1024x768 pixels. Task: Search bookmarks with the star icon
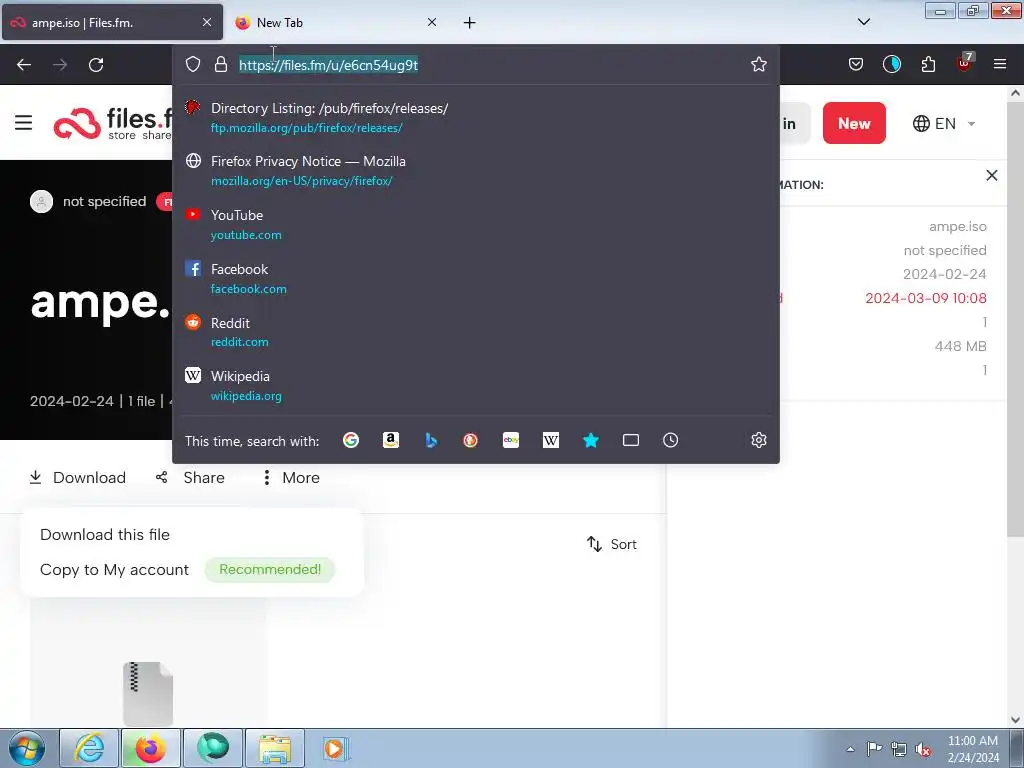pos(590,440)
